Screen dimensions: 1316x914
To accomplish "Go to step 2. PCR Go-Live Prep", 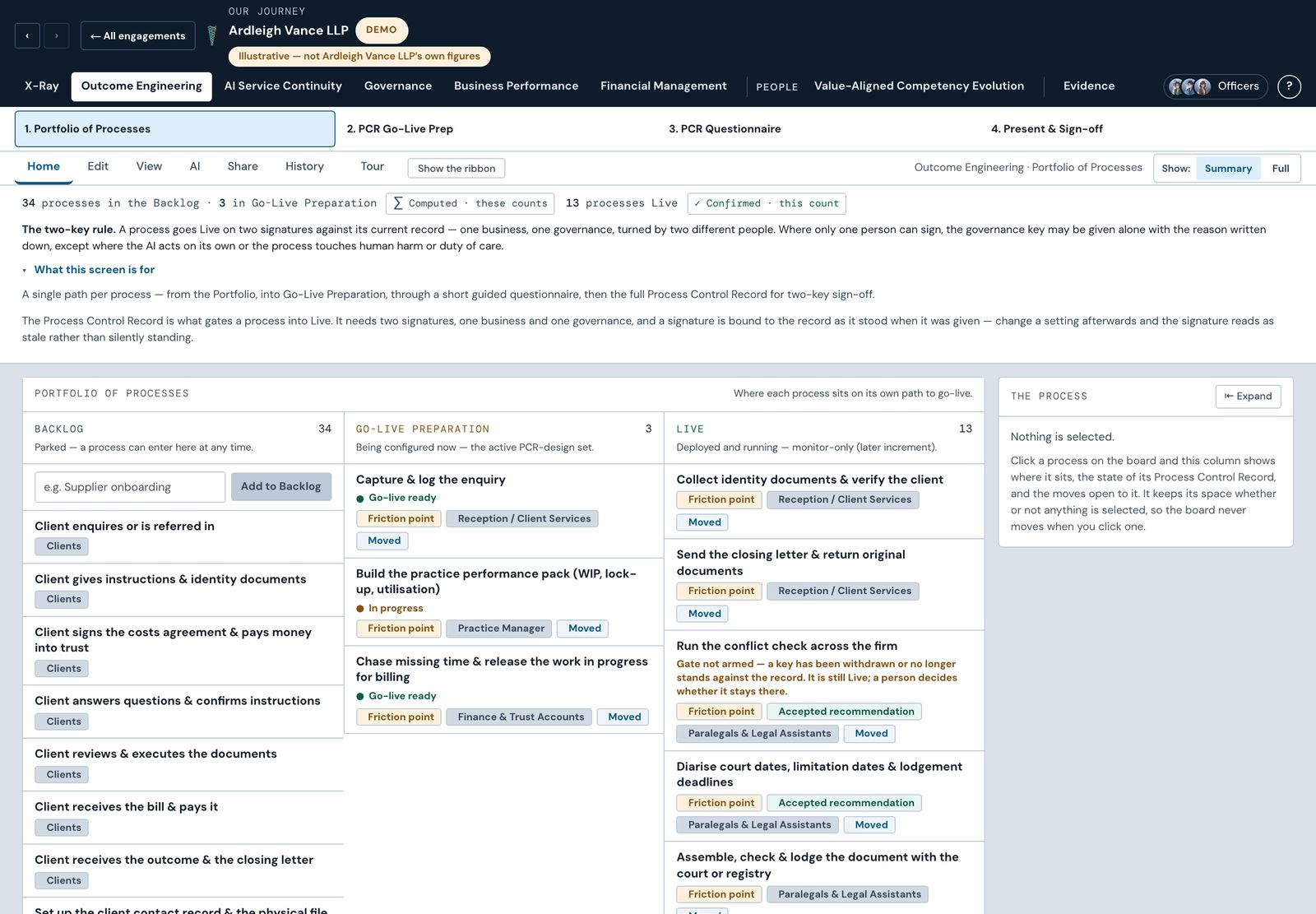I will tap(496, 129).
